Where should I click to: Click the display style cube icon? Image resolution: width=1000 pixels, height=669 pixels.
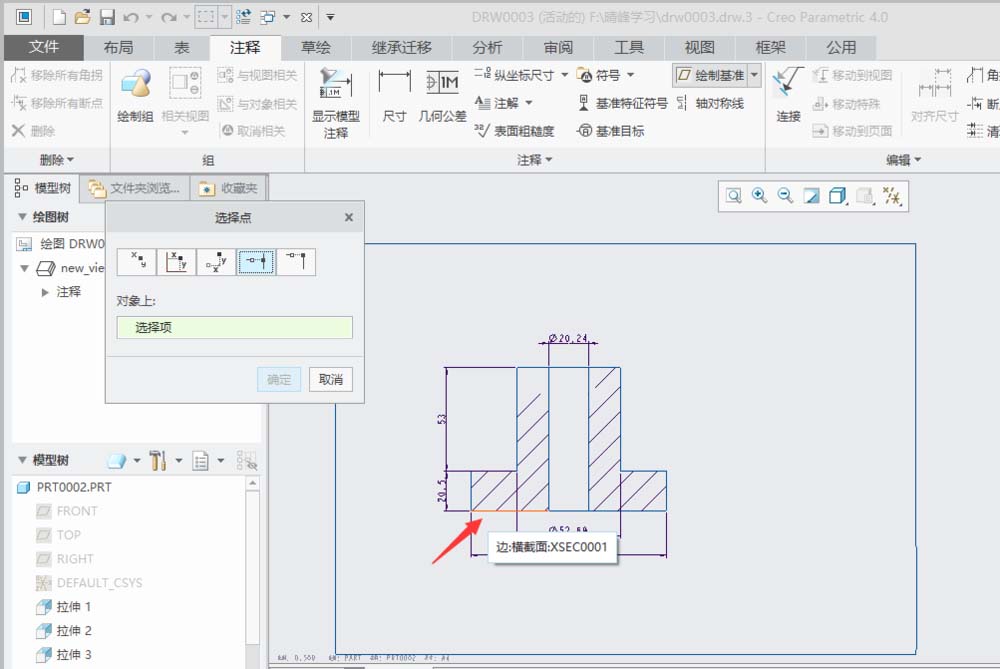coord(838,196)
